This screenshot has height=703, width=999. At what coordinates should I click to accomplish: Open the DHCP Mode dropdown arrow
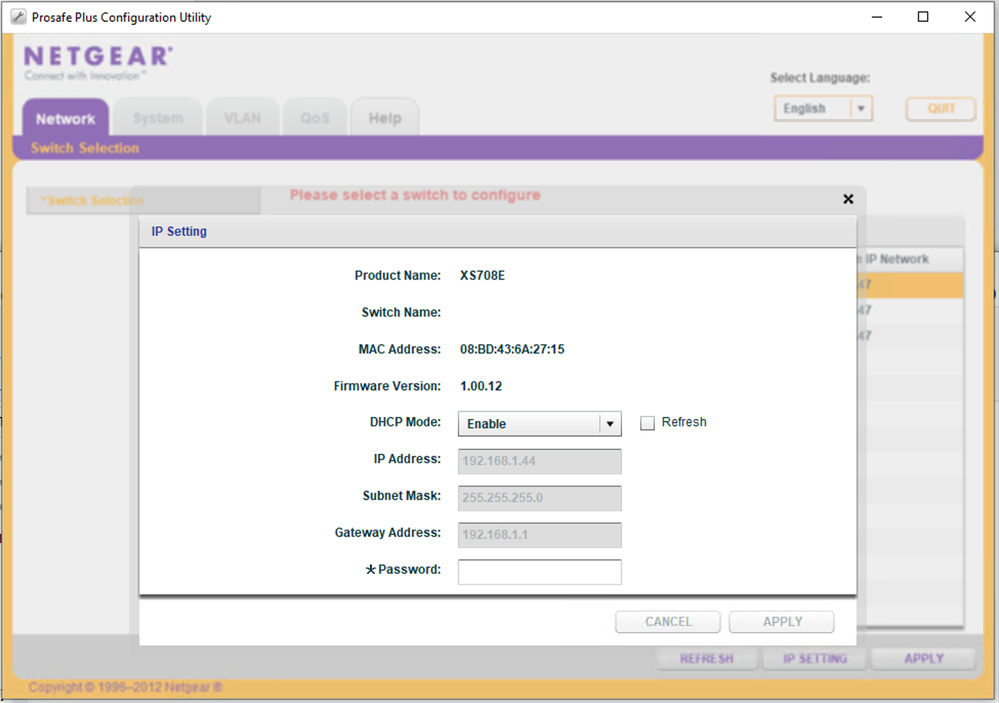coord(610,424)
